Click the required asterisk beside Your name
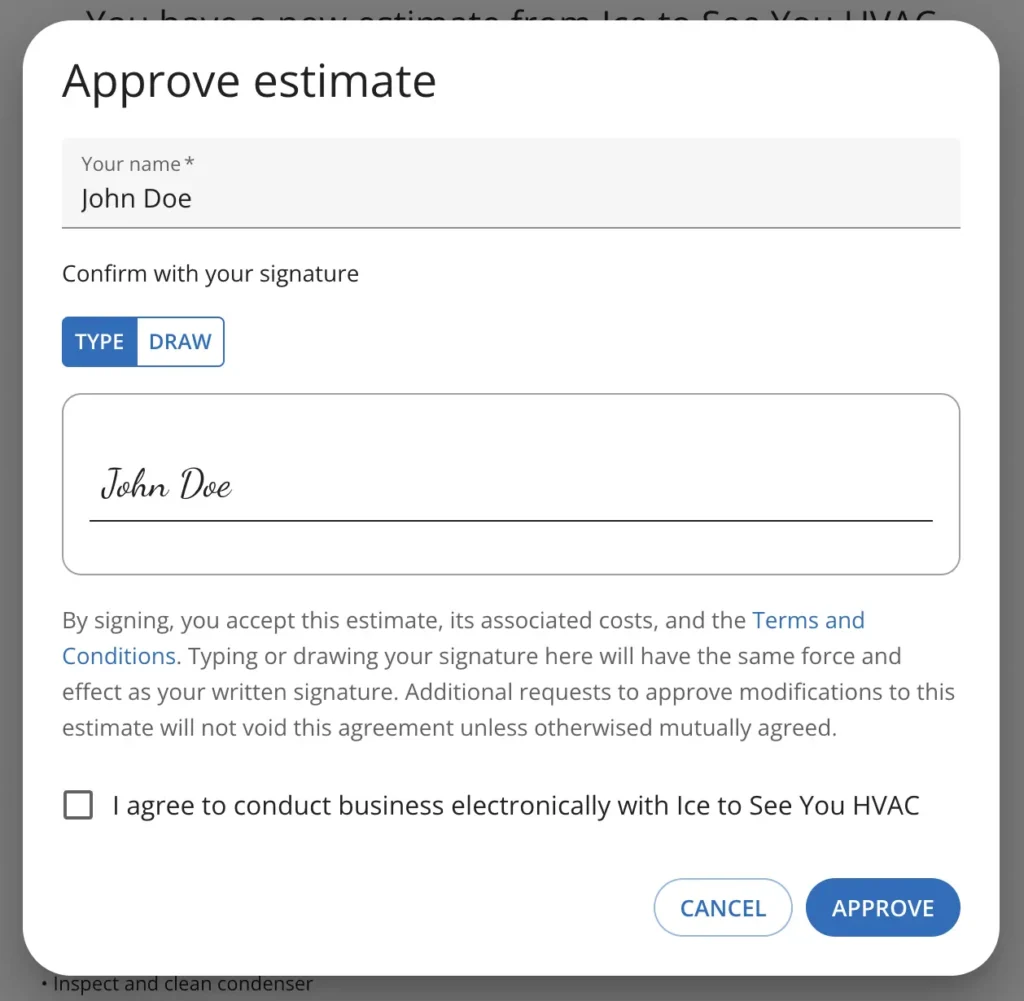 click(190, 163)
